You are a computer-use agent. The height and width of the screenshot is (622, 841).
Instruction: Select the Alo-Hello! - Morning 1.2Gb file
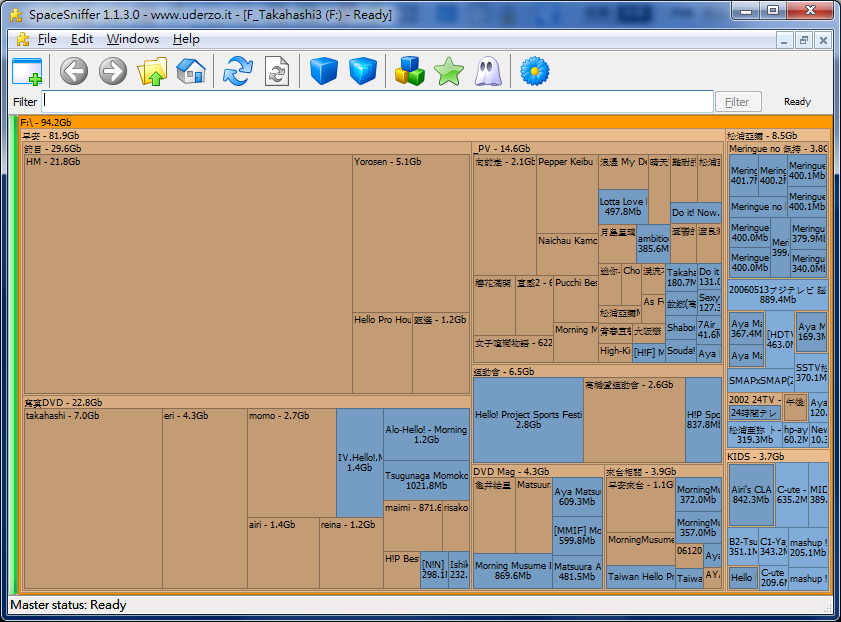pyautogui.click(x=426, y=434)
